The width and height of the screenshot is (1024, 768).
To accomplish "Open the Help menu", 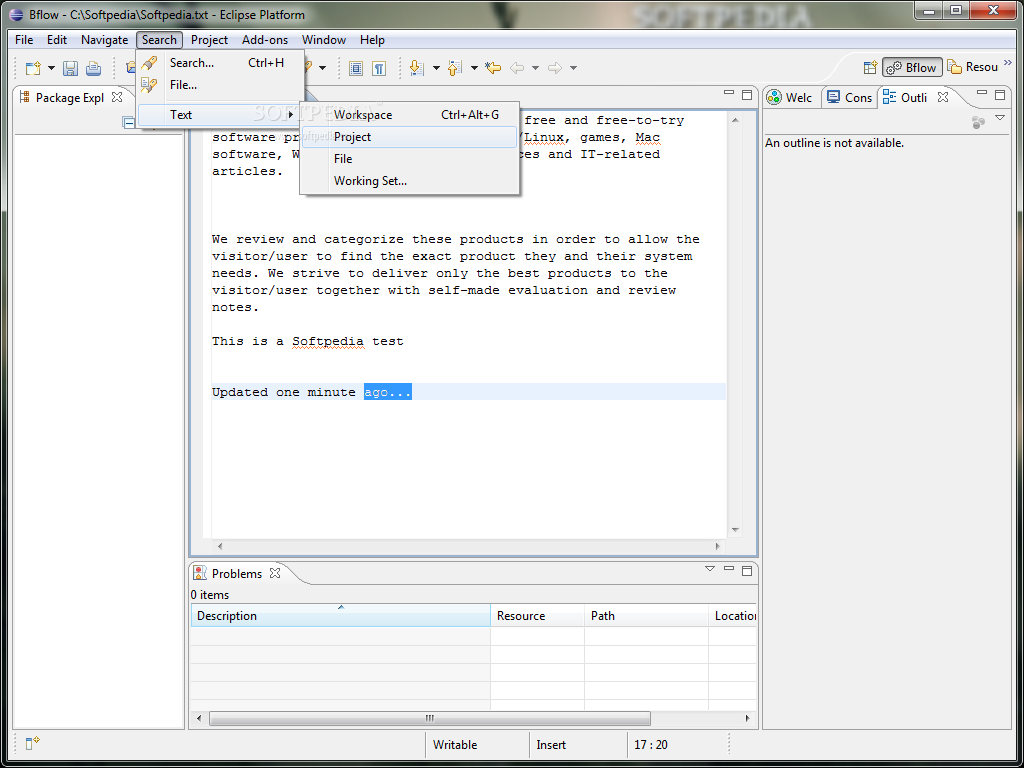I will [x=372, y=40].
